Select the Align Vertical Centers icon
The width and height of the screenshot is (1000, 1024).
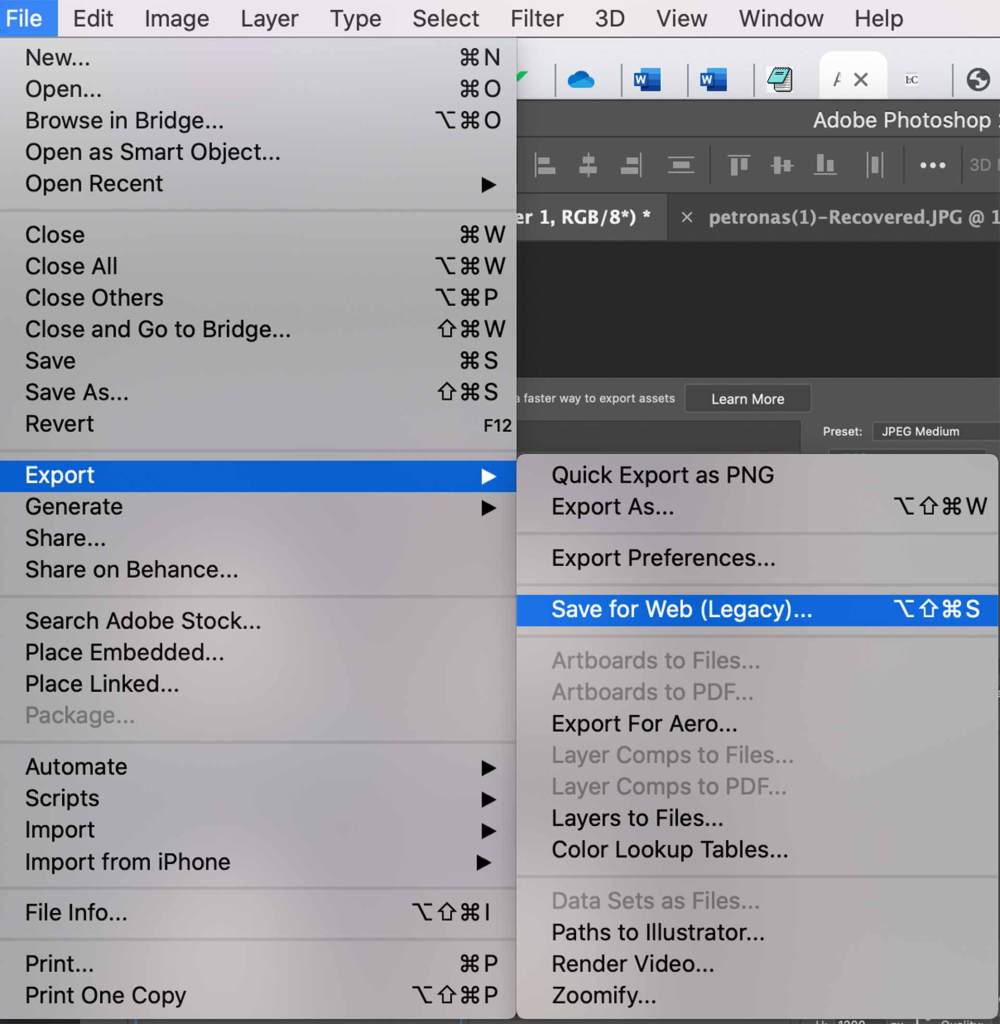tap(781, 165)
